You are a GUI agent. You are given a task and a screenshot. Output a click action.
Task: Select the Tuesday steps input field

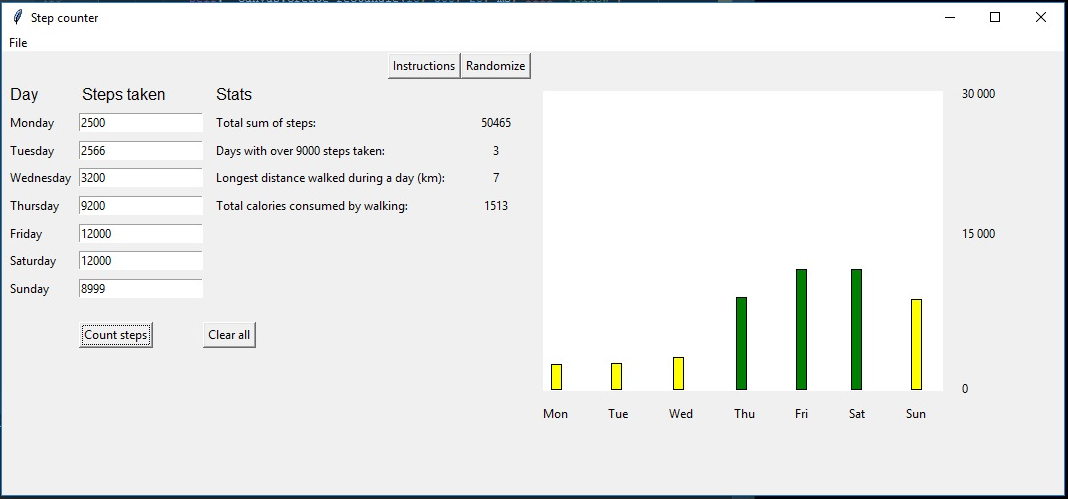pyautogui.click(x=141, y=151)
